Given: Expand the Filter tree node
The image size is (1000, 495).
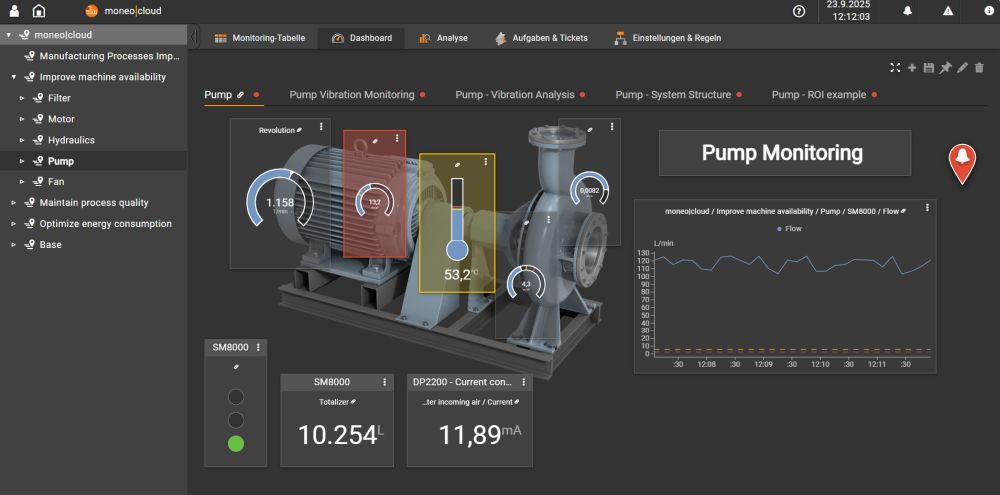Looking at the screenshot, I should (x=22, y=98).
